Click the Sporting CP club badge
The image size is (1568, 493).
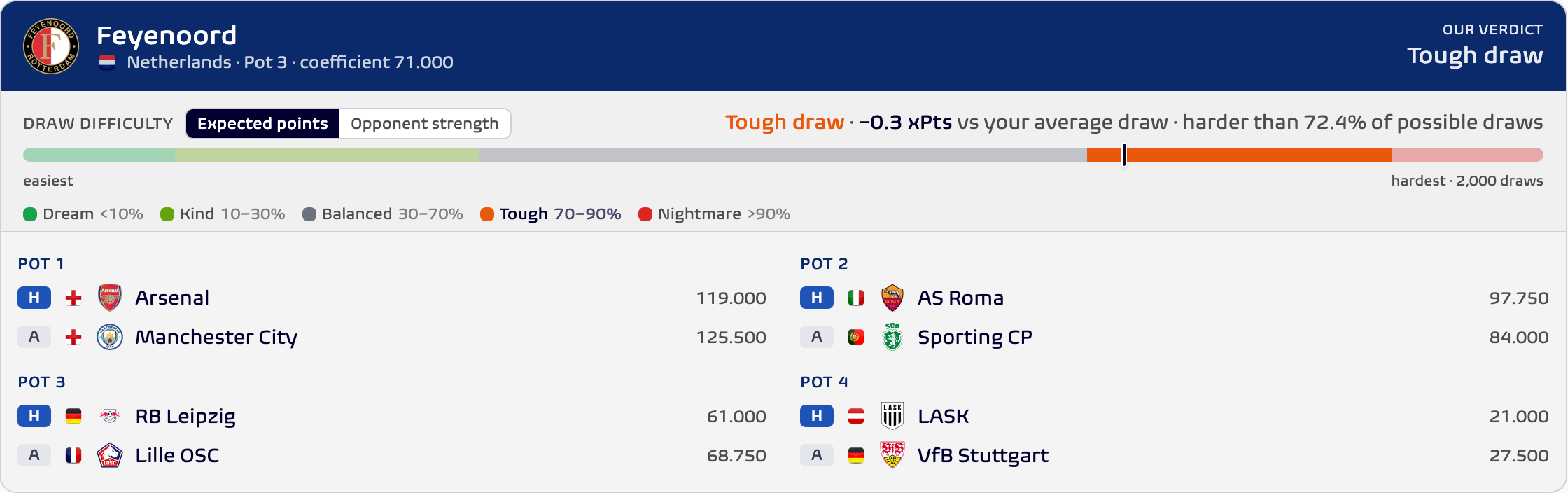coord(892,337)
